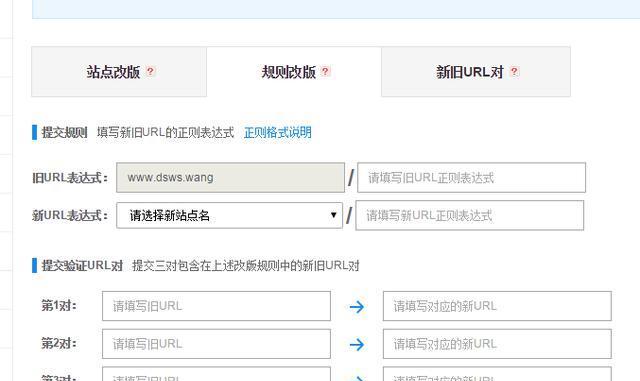640x381 pixels.
Task: Click the 新URL表达式 label
Action: coord(70,215)
